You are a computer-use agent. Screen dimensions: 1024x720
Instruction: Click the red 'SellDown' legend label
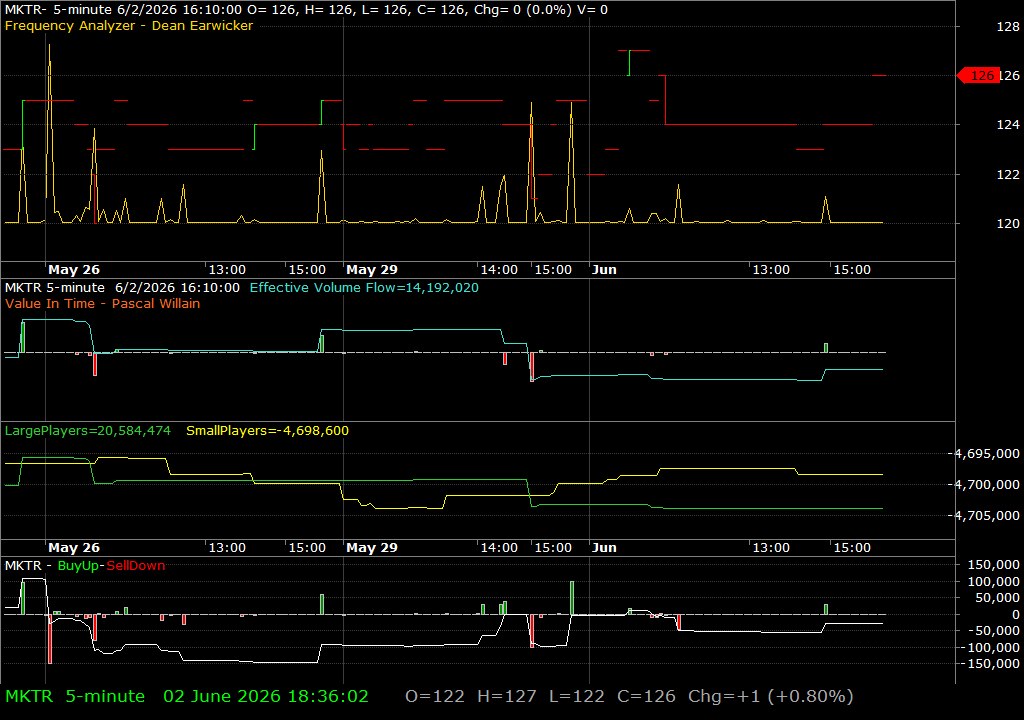pos(136,566)
